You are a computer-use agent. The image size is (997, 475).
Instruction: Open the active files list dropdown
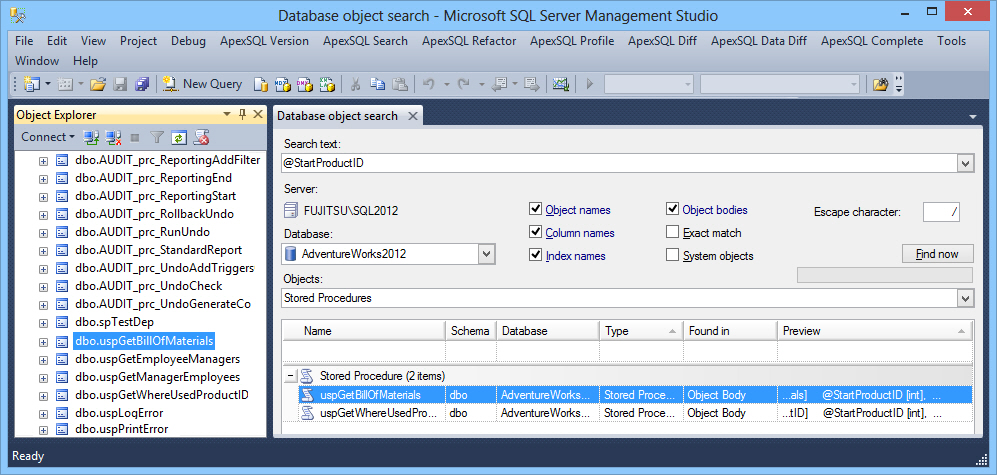point(973,116)
